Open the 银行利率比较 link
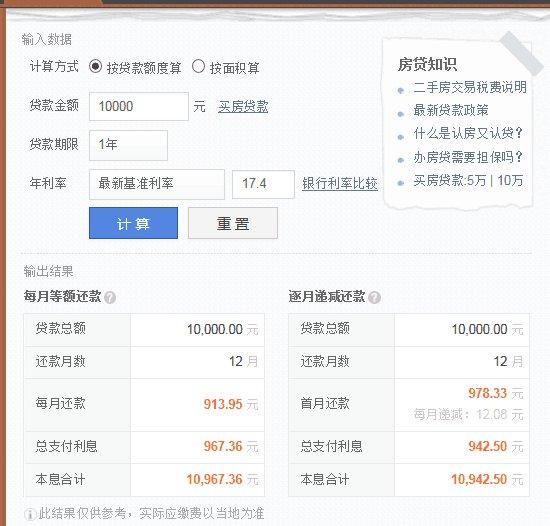The height and width of the screenshot is (526, 550). [340, 183]
